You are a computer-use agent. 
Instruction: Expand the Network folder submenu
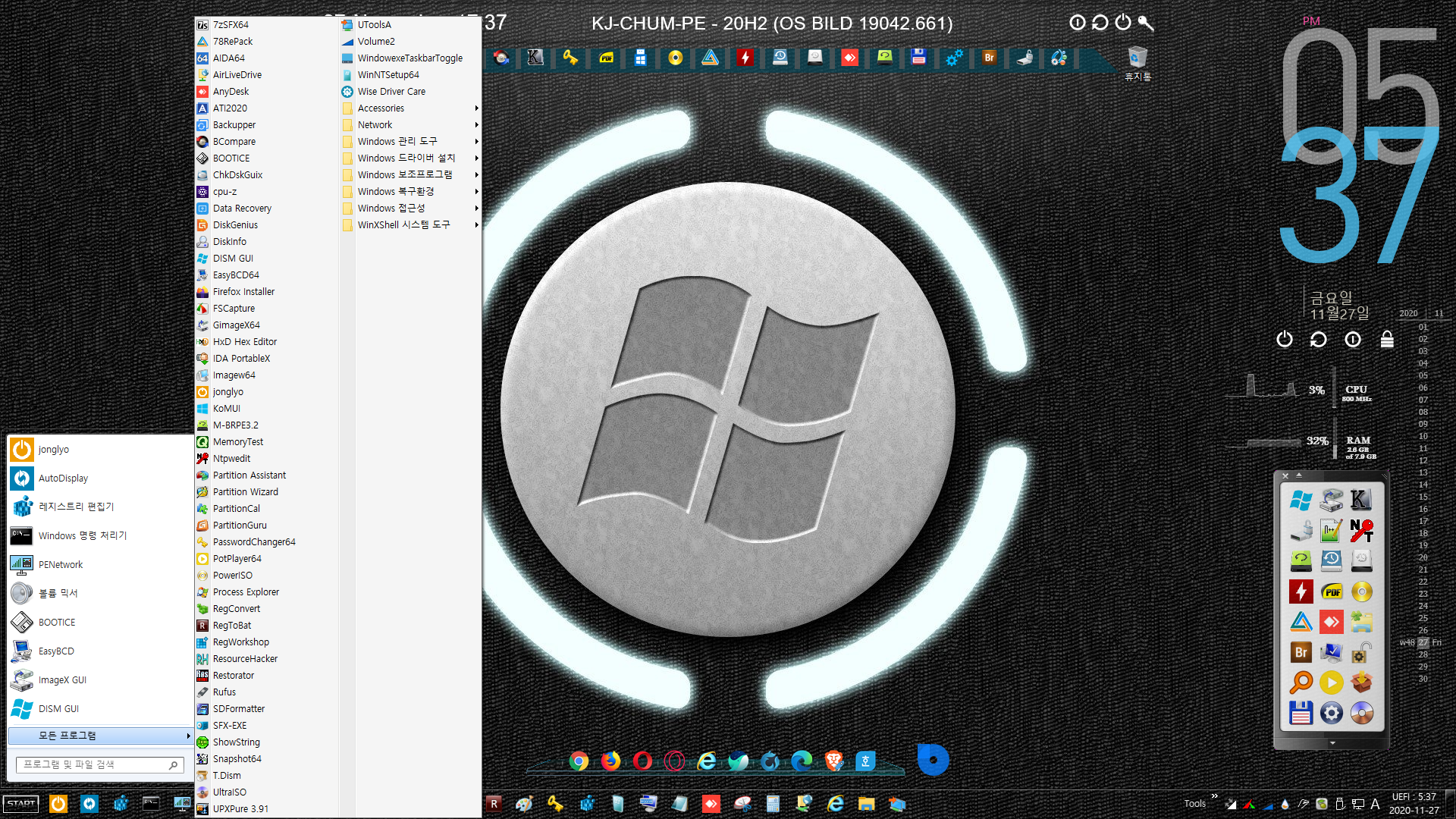coord(410,125)
